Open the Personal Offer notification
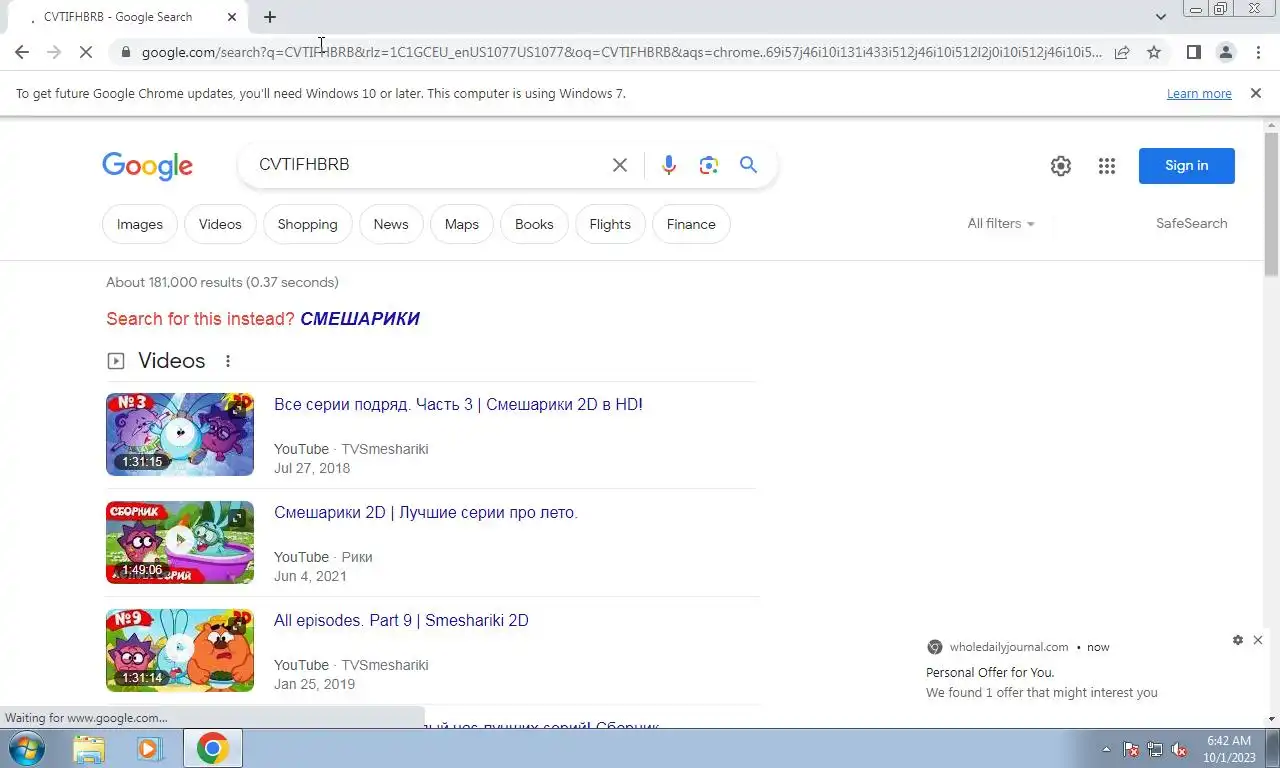This screenshot has height=768, width=1280. 1091,672
